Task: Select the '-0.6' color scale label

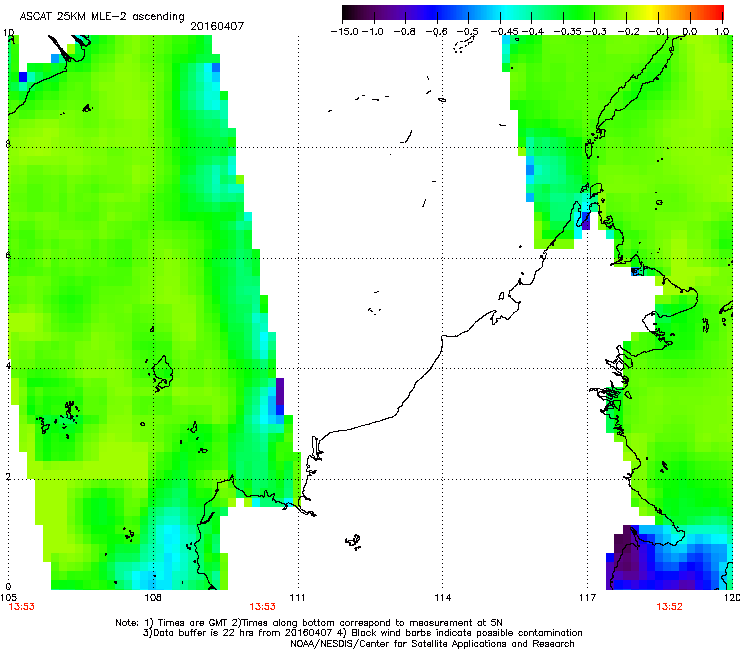Action: (x=436, y=32)
